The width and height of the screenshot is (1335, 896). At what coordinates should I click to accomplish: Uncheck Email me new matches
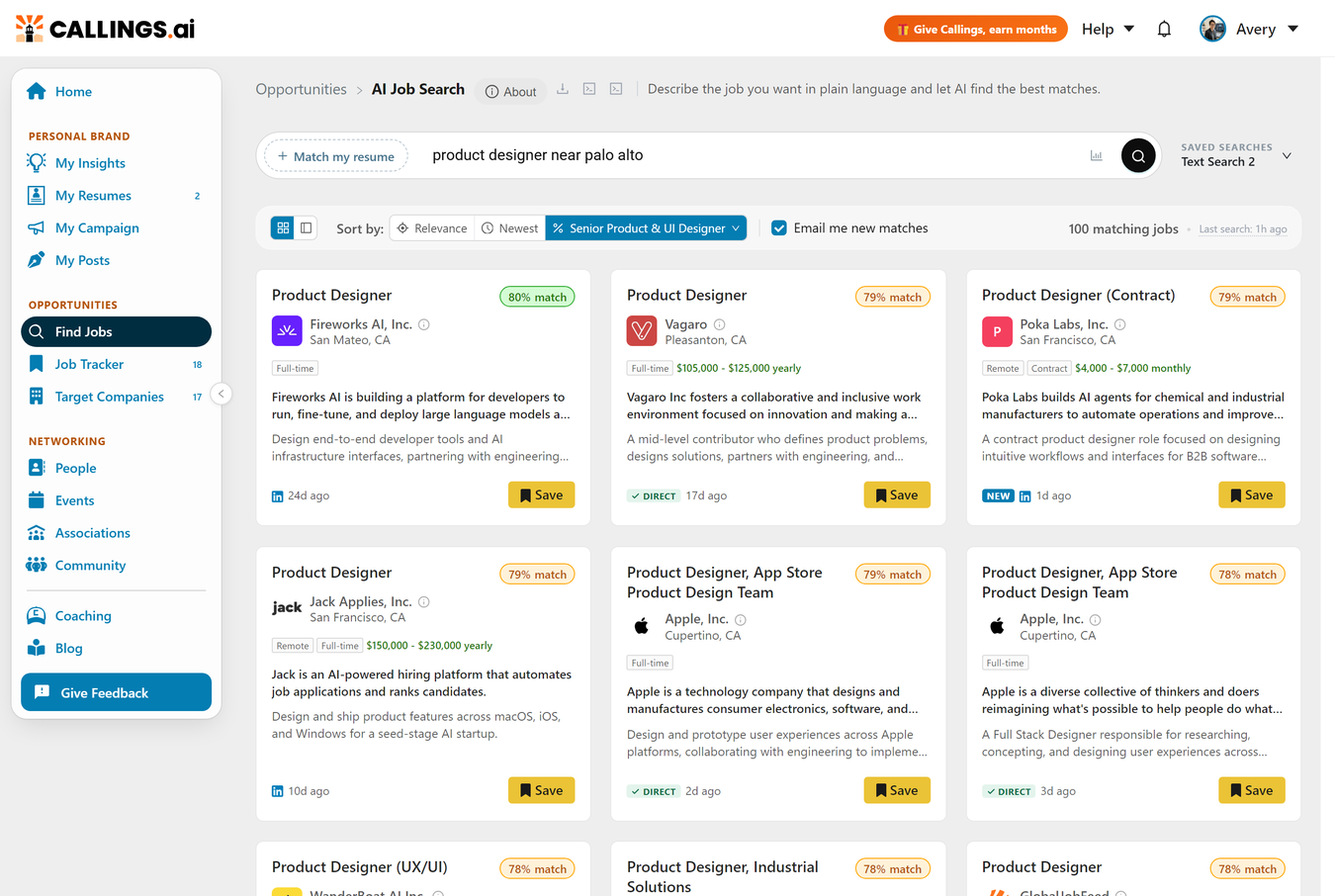pyautogui.click(x=779, y=227)
